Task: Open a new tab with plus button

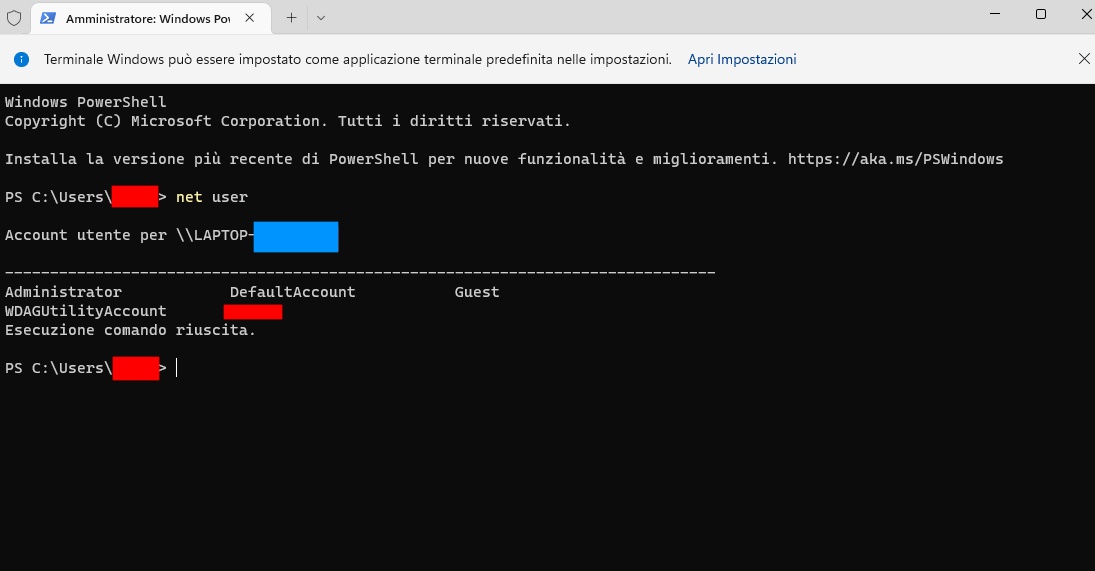Action: pos(291,18)
